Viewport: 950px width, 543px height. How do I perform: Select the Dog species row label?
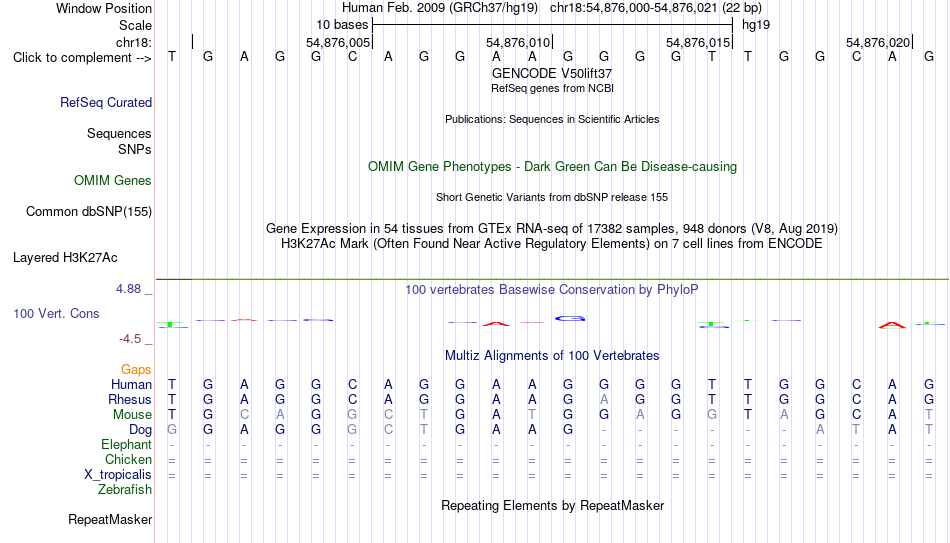coord(140,430)
